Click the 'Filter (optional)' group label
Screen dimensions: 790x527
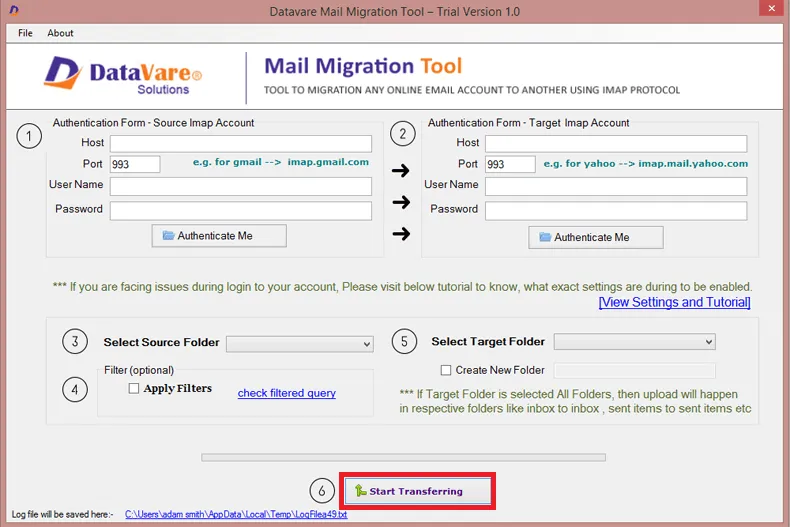click(x=139, y=370)
